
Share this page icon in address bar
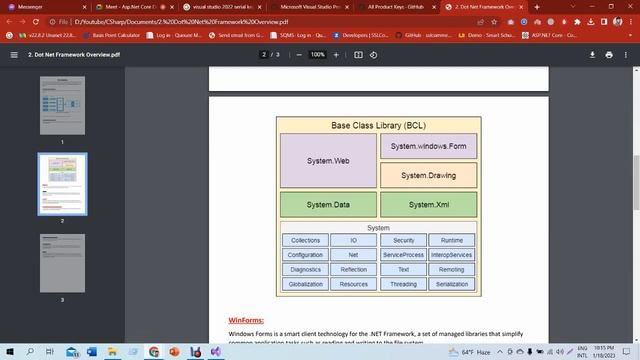(x=480, y=22)
